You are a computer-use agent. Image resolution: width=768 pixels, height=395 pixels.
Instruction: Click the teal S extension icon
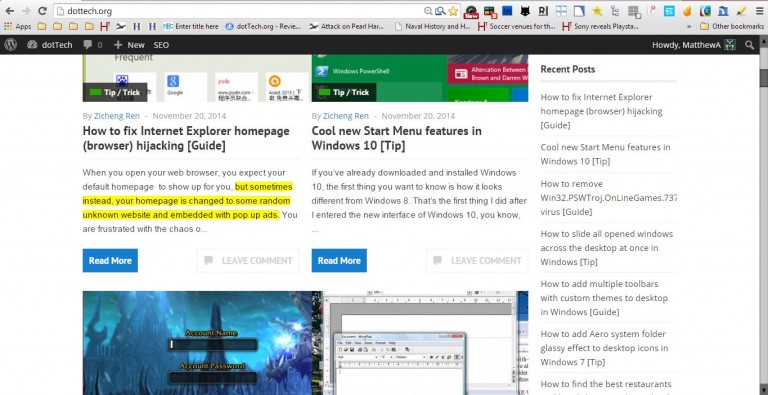[669, 11]
